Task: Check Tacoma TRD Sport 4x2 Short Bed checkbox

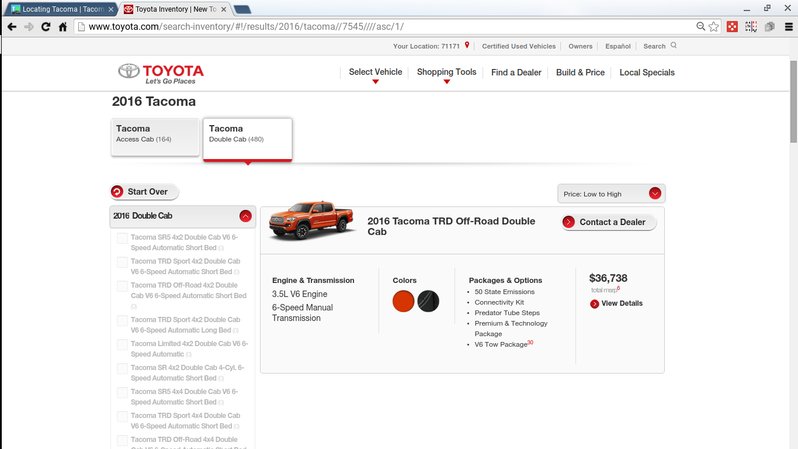Action: 122,262
